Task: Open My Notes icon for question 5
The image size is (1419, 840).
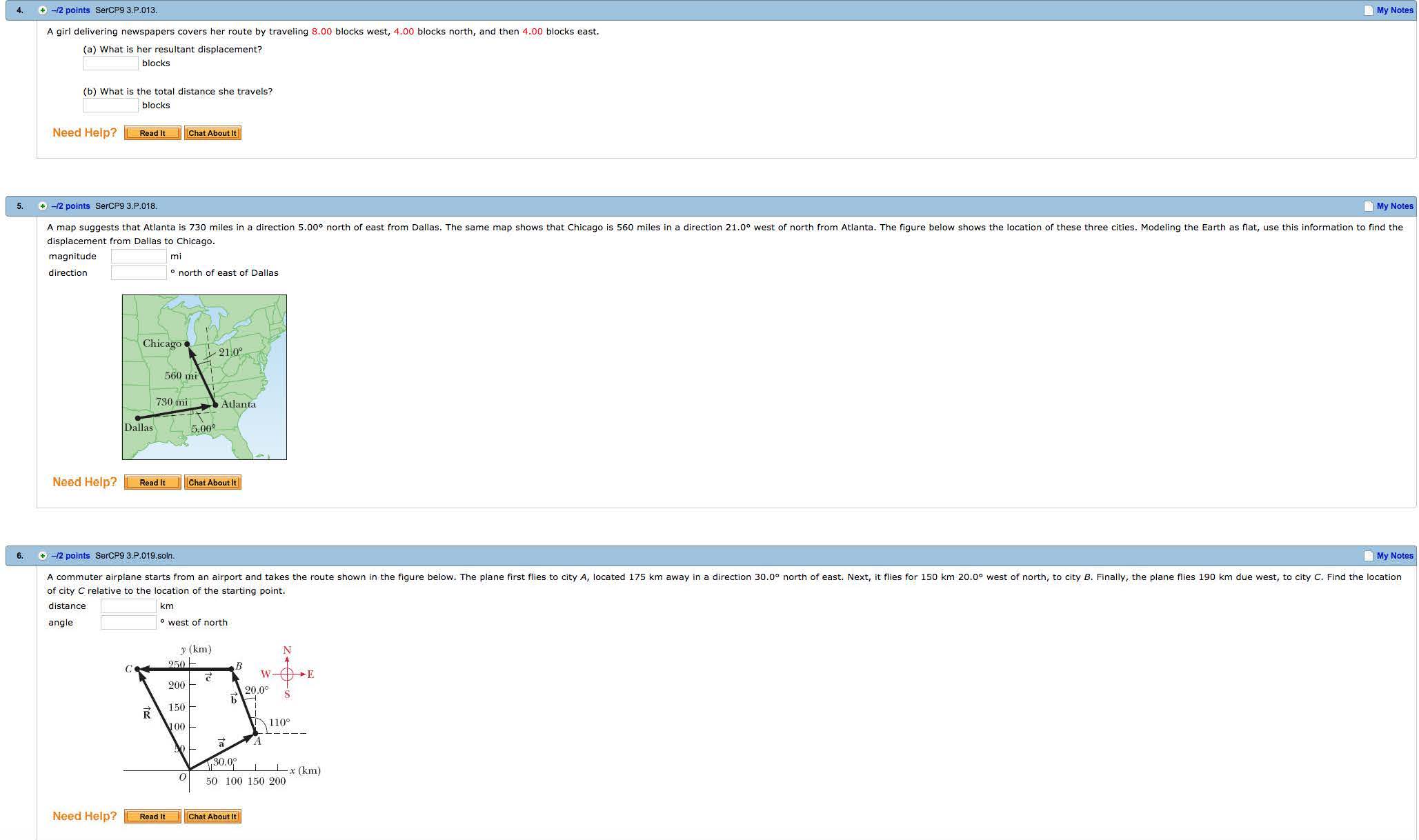Action: pyautogui.click(x=1369, y=206)
